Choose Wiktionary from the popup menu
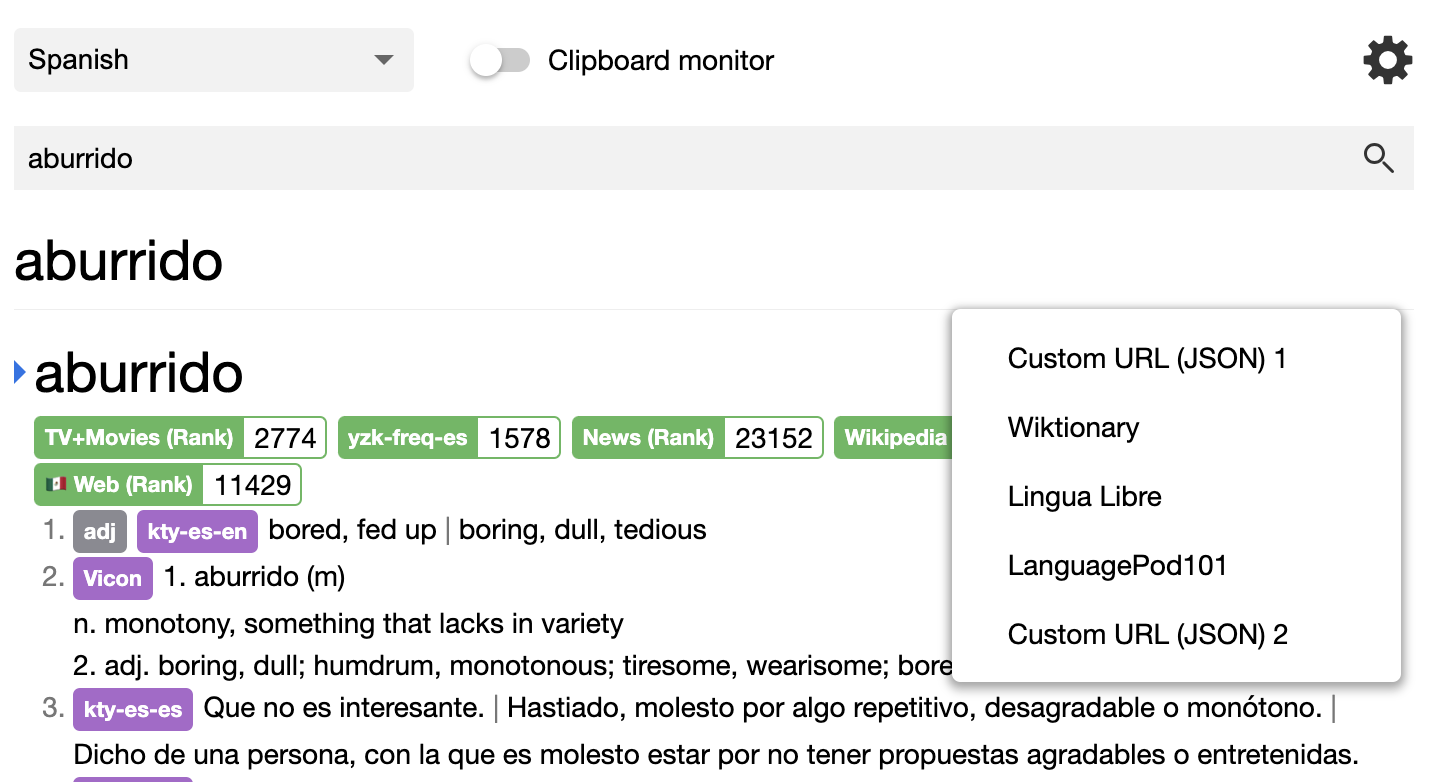Screen dimensions: 1444x782 point(1073,427)
